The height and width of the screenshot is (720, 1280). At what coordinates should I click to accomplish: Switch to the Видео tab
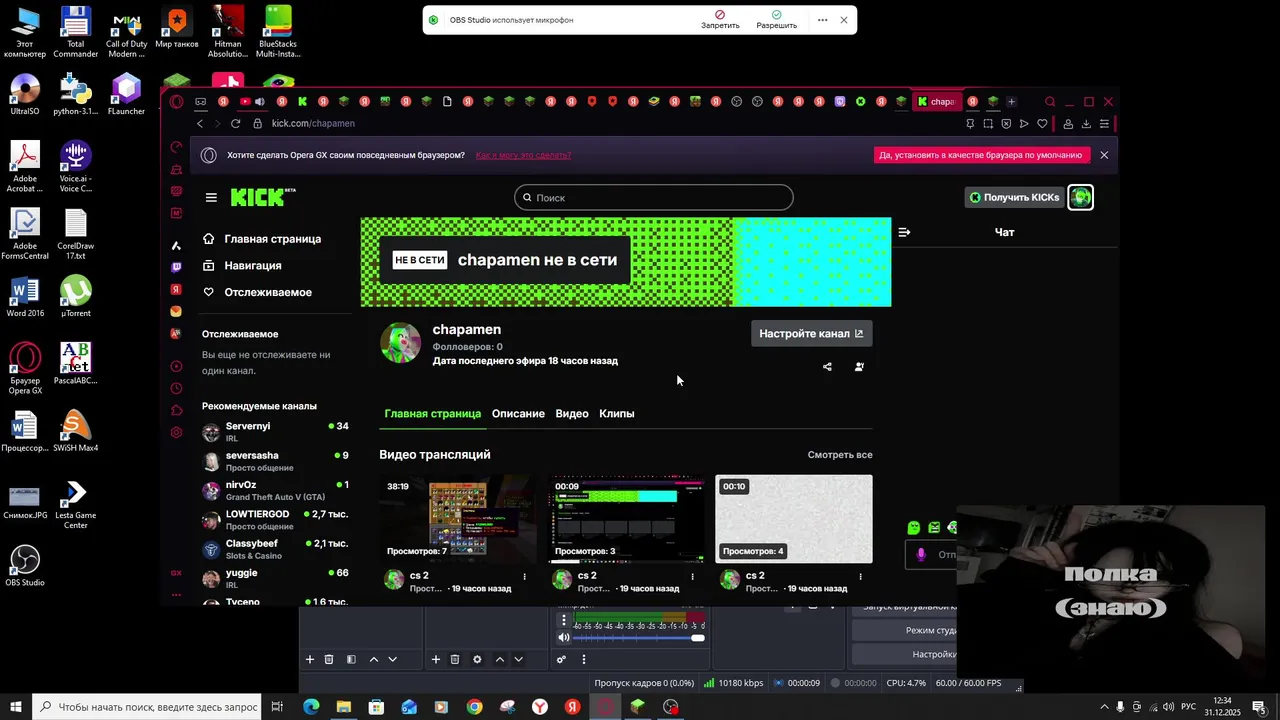tap(572, 414)
